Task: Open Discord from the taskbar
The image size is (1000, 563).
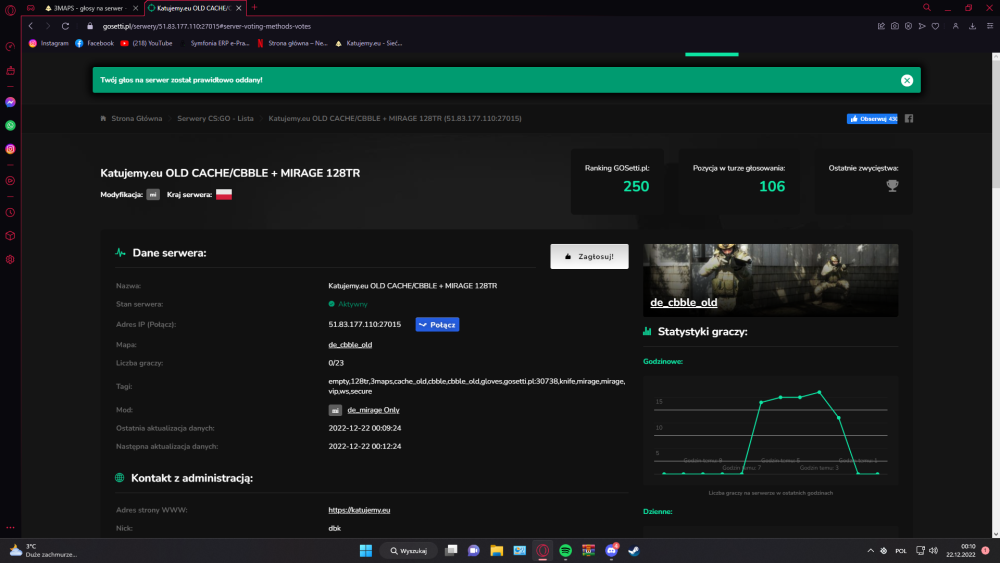Action: tap(611, 551)
